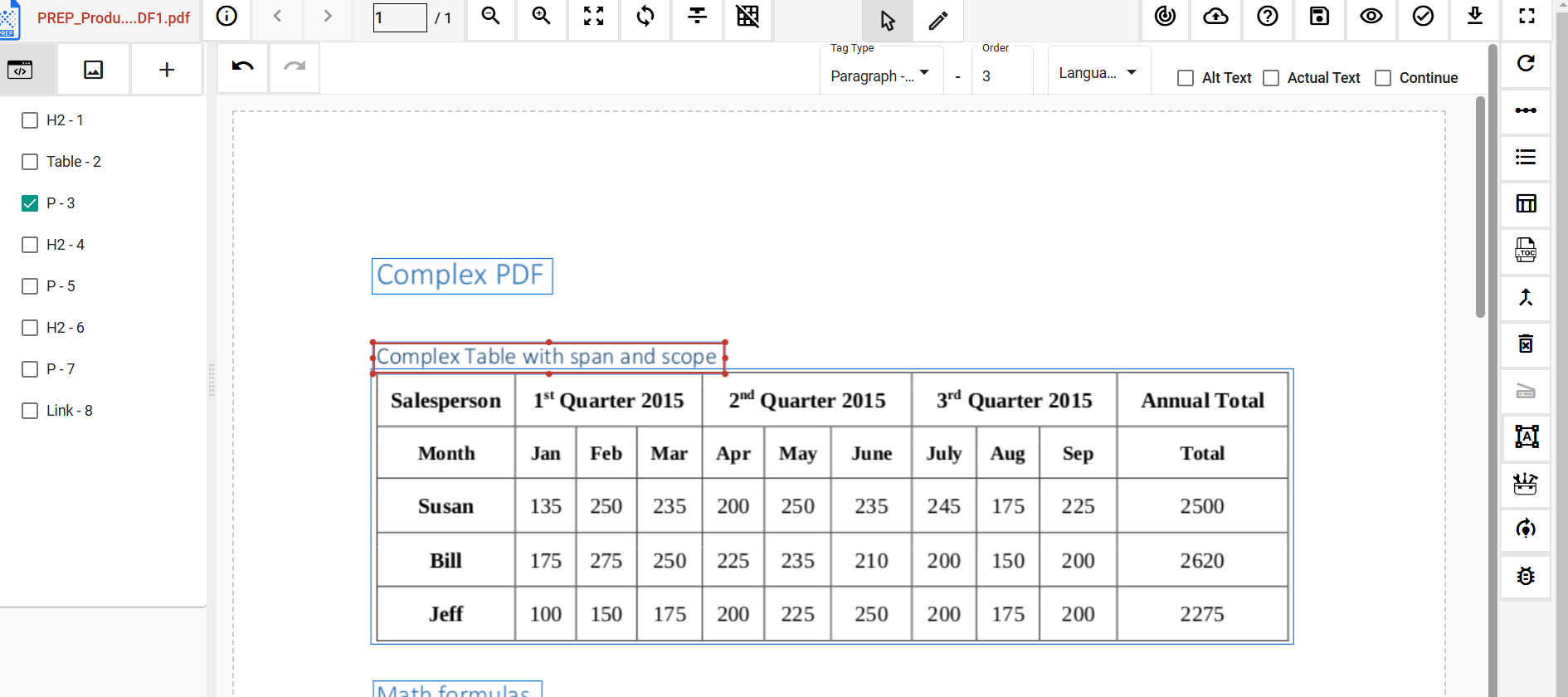The image size is (1568, 697).
Task: Switch to the image panel tab
Action: click(x=94, y=70)
